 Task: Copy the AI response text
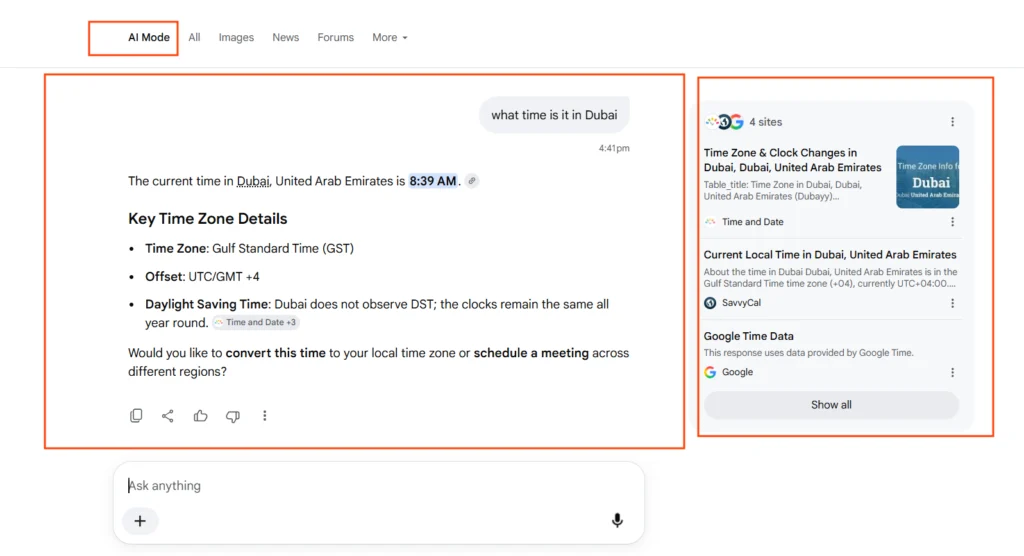(x=136, y=416)
